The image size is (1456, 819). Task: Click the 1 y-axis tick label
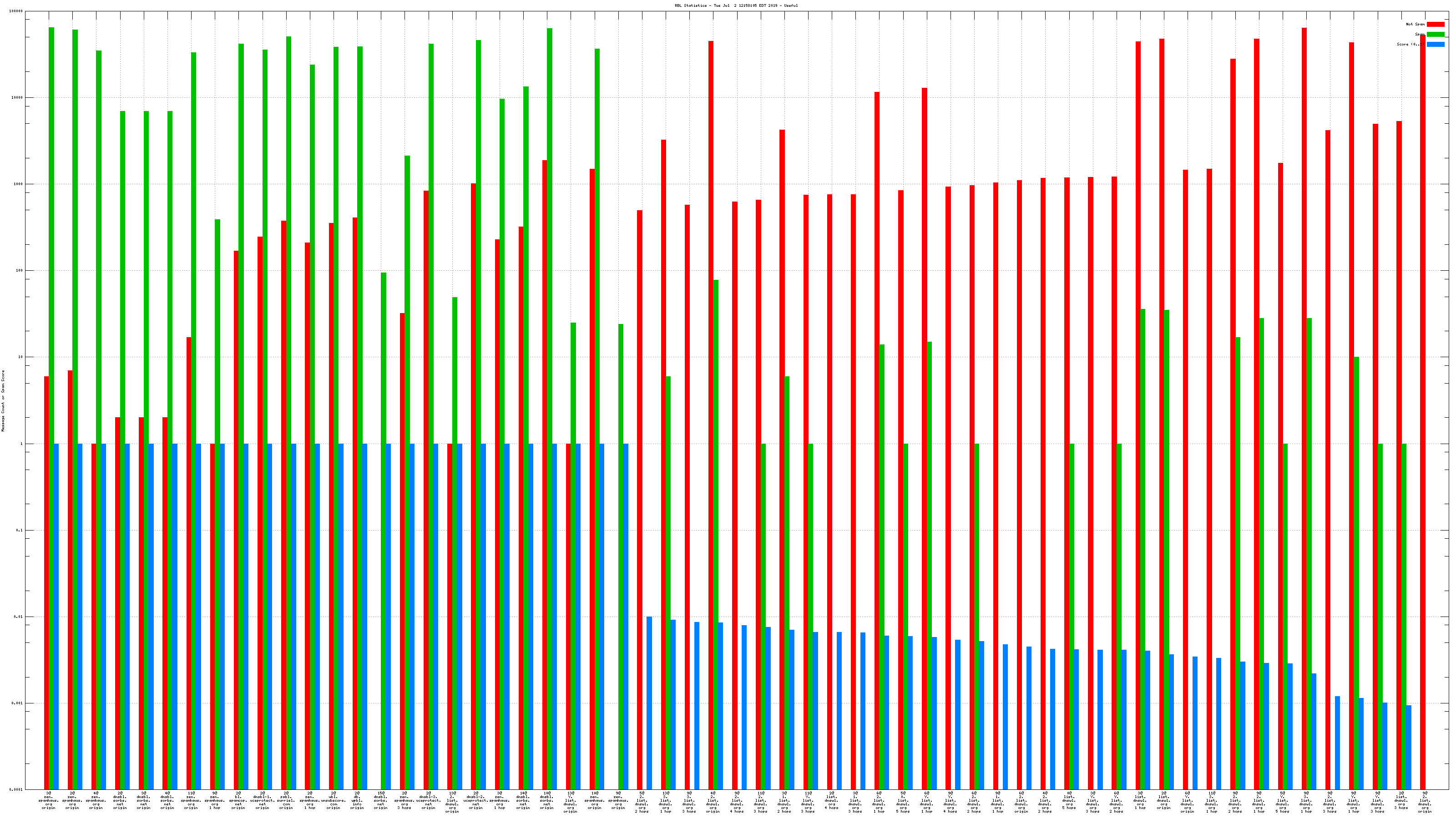click(x=21, y=444)
